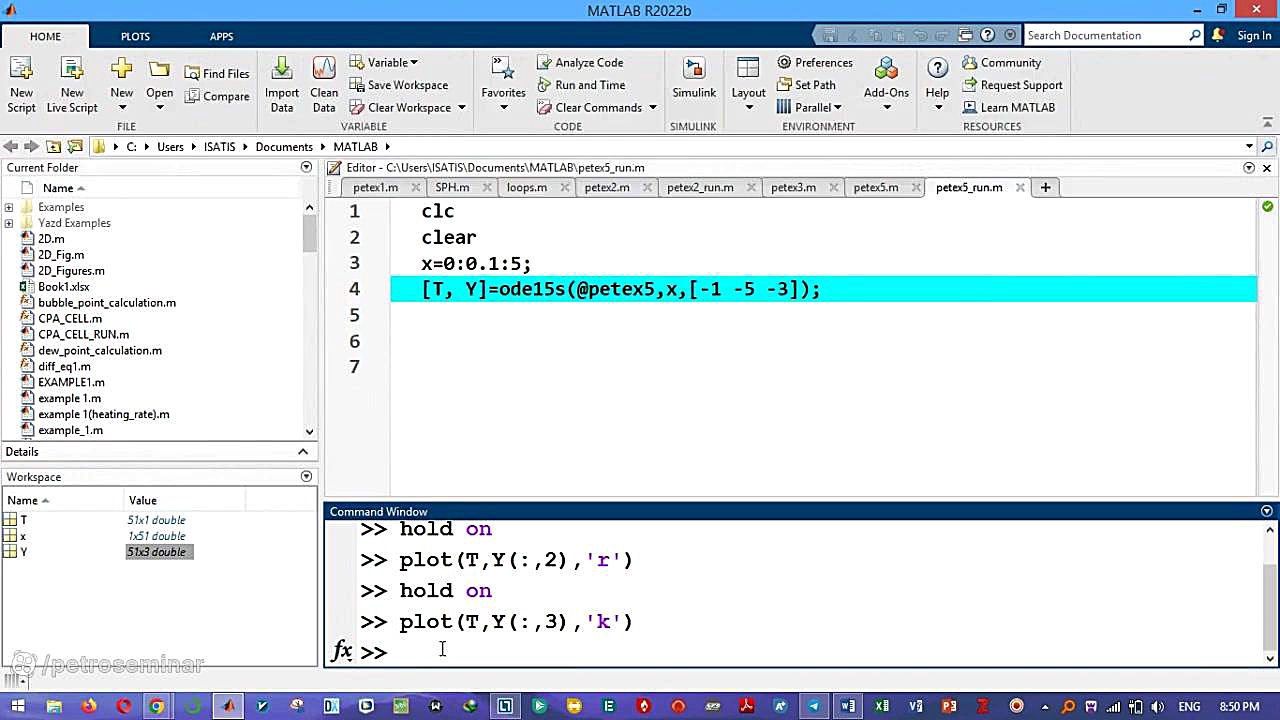Screen dimensions: 1280x720
Task: Expand the Examples folder tree node
Action: coord(9,207)
